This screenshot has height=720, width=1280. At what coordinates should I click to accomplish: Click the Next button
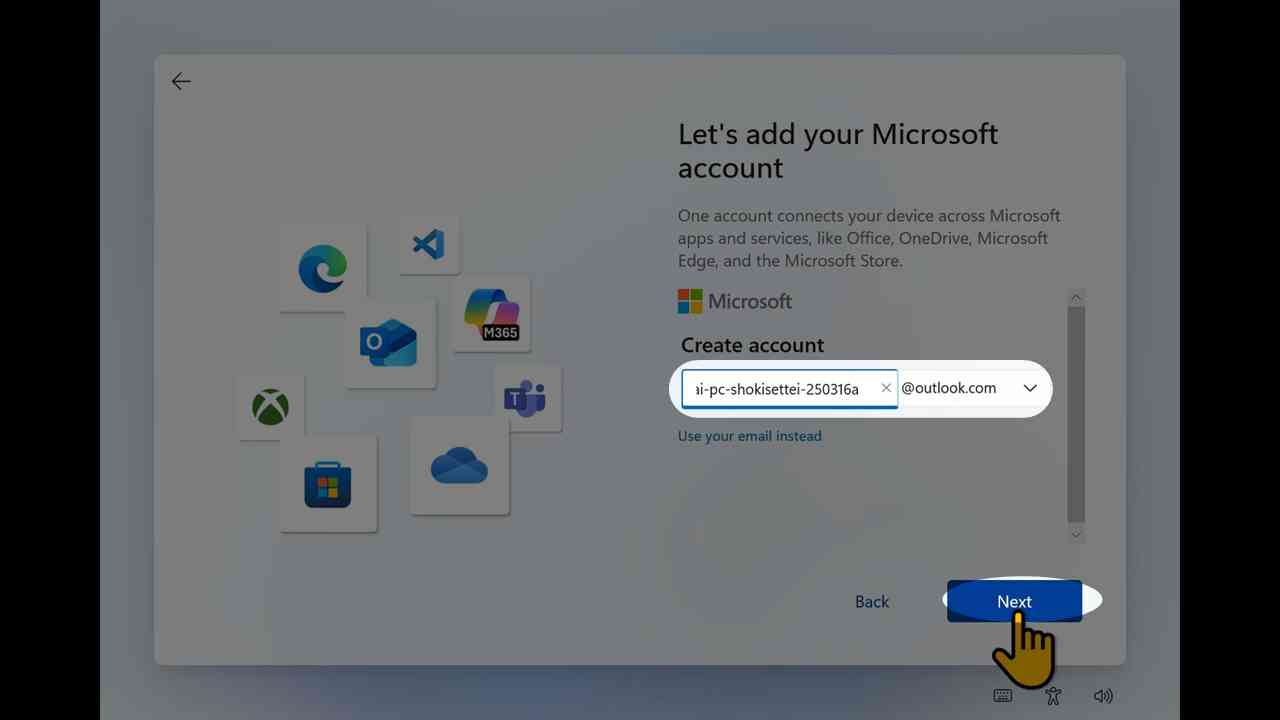tap(1014, 601)
